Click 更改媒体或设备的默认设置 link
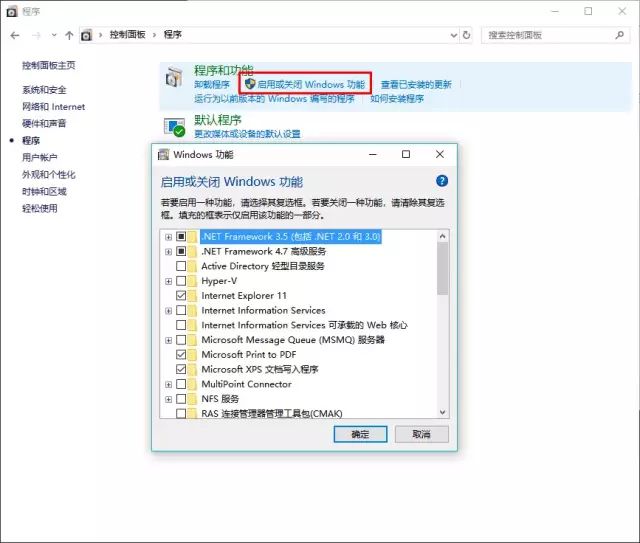 (247, 134)
